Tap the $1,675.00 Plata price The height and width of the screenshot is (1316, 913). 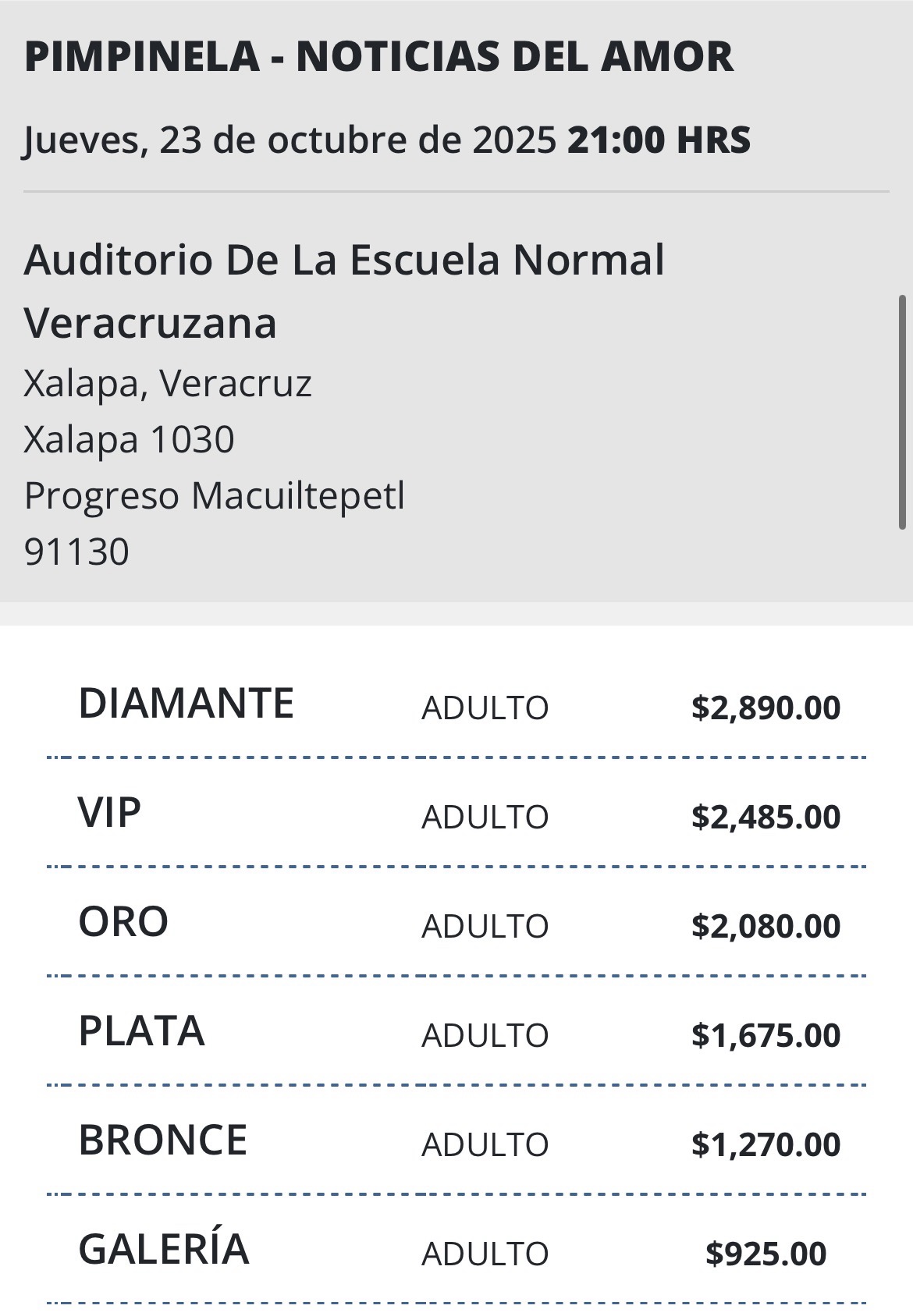click(766, 1035)
